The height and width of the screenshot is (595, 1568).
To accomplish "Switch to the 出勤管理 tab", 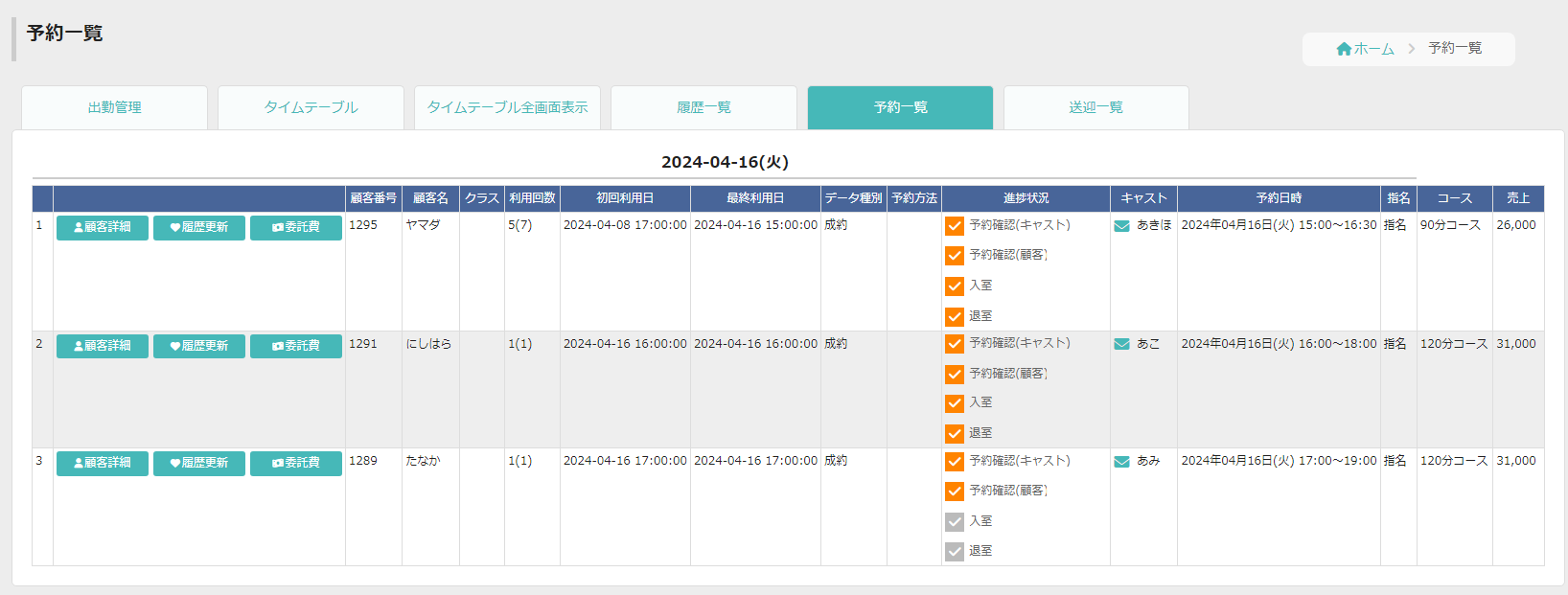I will click(115, 107).
